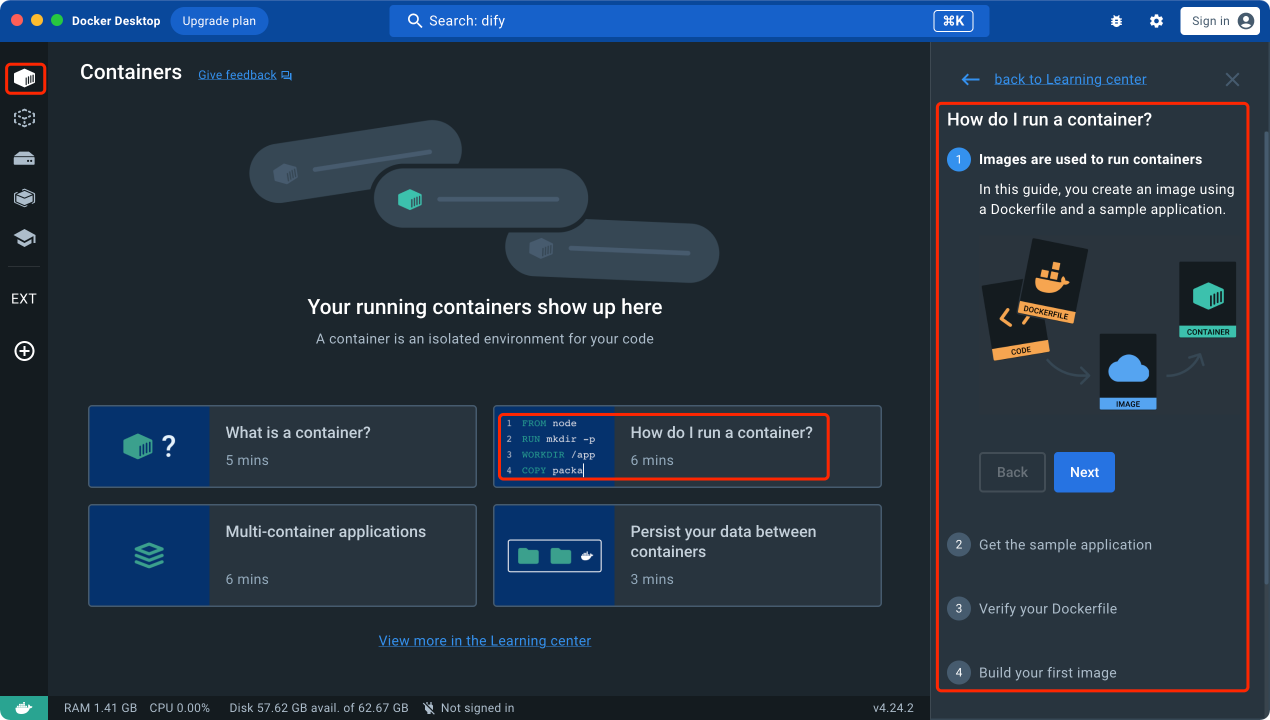Open the Containers view in sidebar

click(24, 78)
